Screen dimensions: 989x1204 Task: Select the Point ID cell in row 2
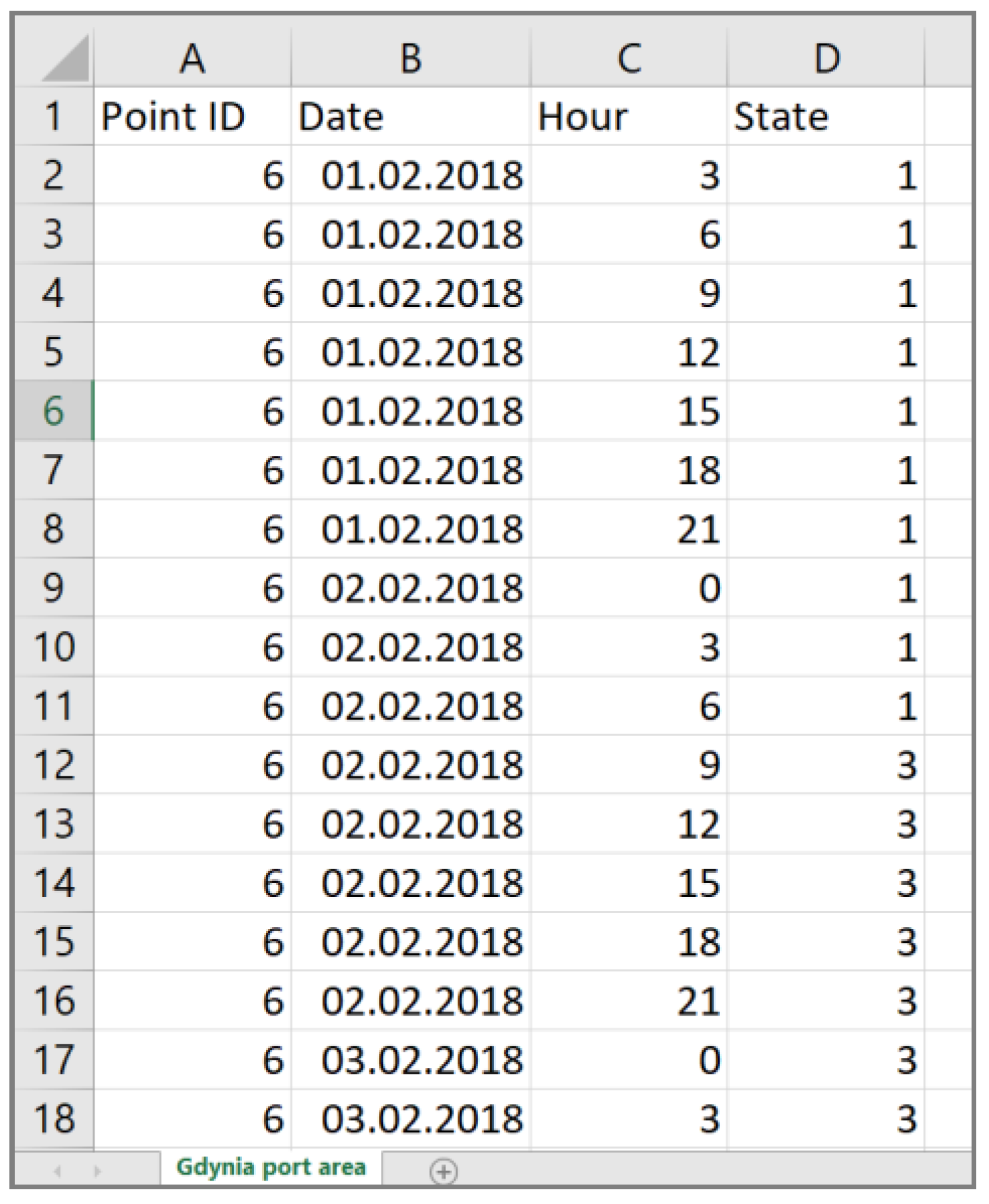(192, 176)
